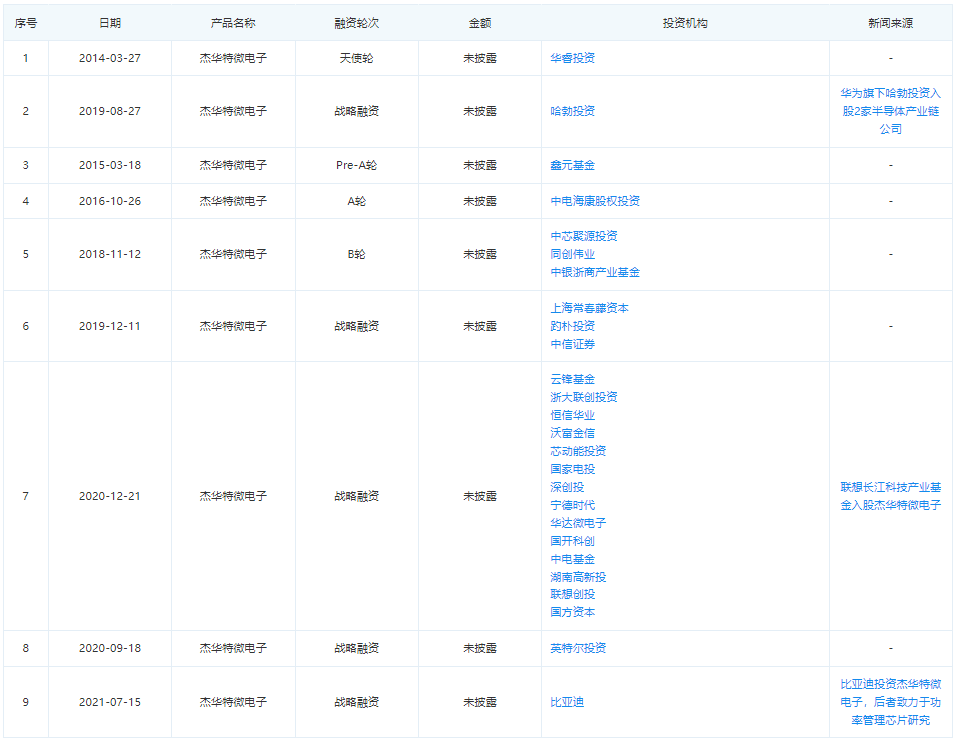Open the 云锋基金 investor link

572,380
